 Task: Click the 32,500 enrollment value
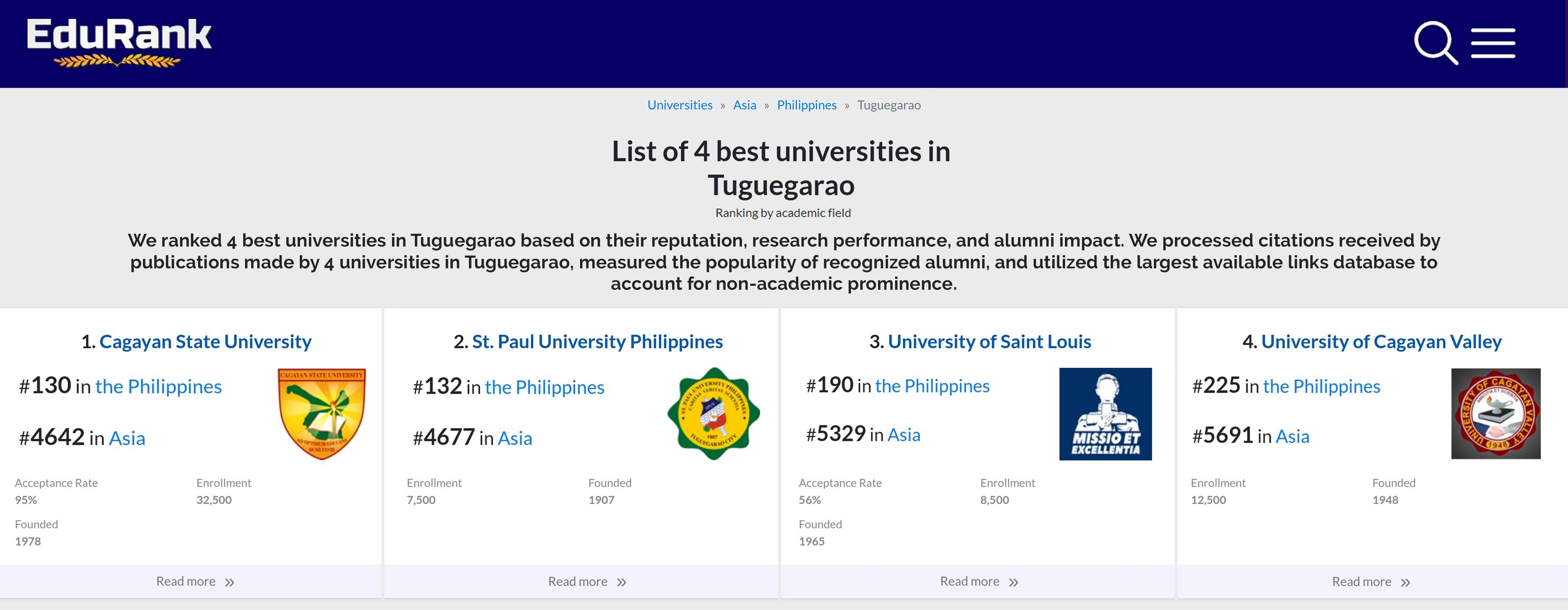point(213,500)
